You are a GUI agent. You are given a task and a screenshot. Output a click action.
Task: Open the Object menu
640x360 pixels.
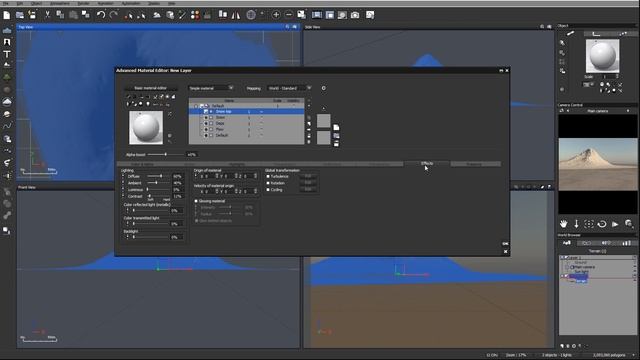(x=36, y=3)
